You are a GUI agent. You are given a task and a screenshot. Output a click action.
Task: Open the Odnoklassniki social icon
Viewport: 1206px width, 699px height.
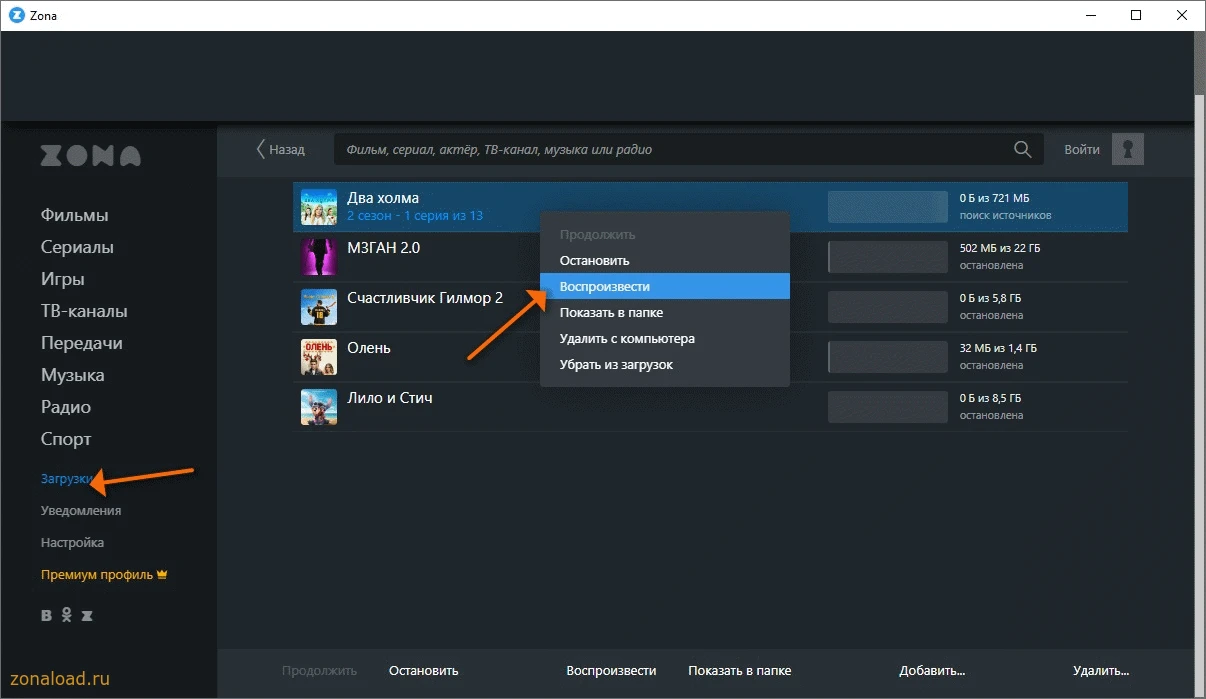click(67, 616)
